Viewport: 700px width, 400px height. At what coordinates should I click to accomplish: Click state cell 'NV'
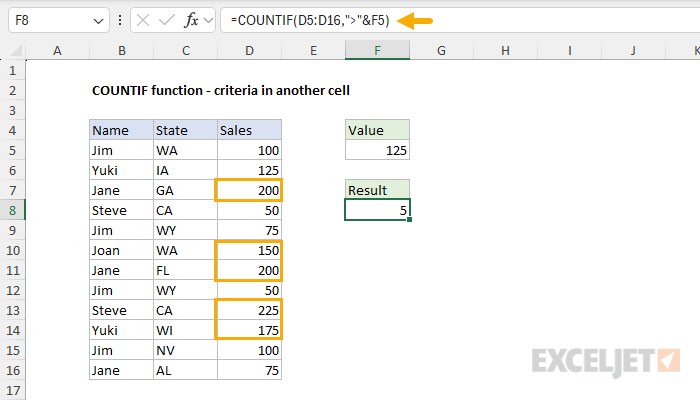click(186, 350)
